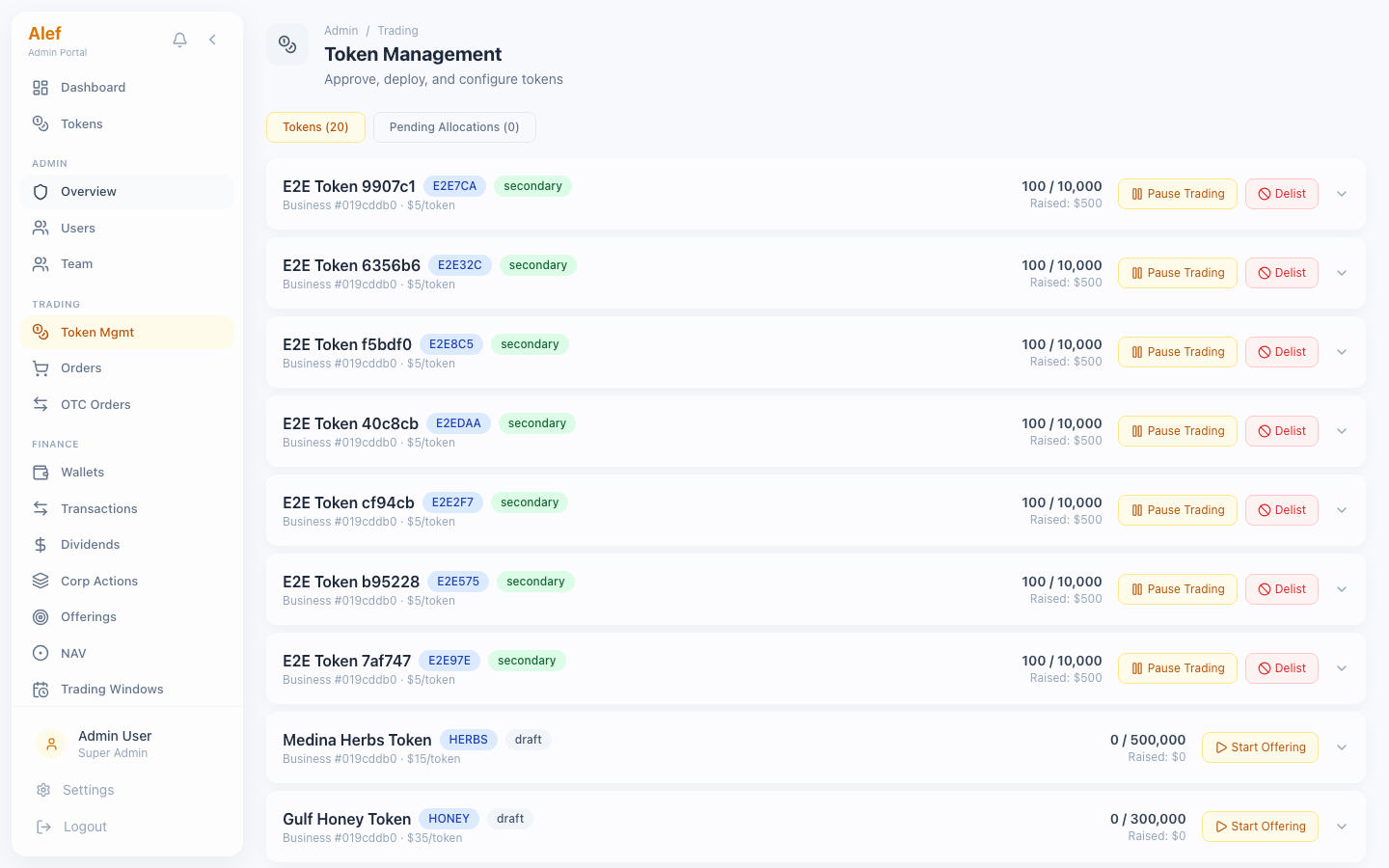This screenshot has height=868, width=1389.
Task: Open the Wallets section
Action: 82,472
